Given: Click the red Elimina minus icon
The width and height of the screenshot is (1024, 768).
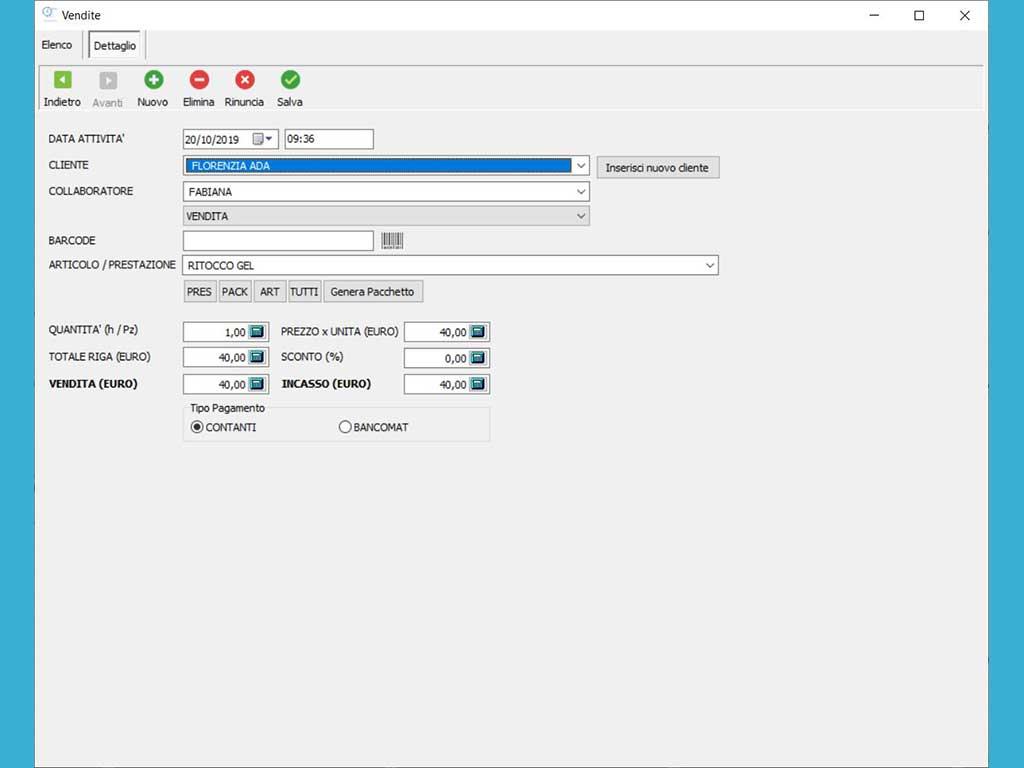Looking at the screenshot, I should tap(199, 81).
